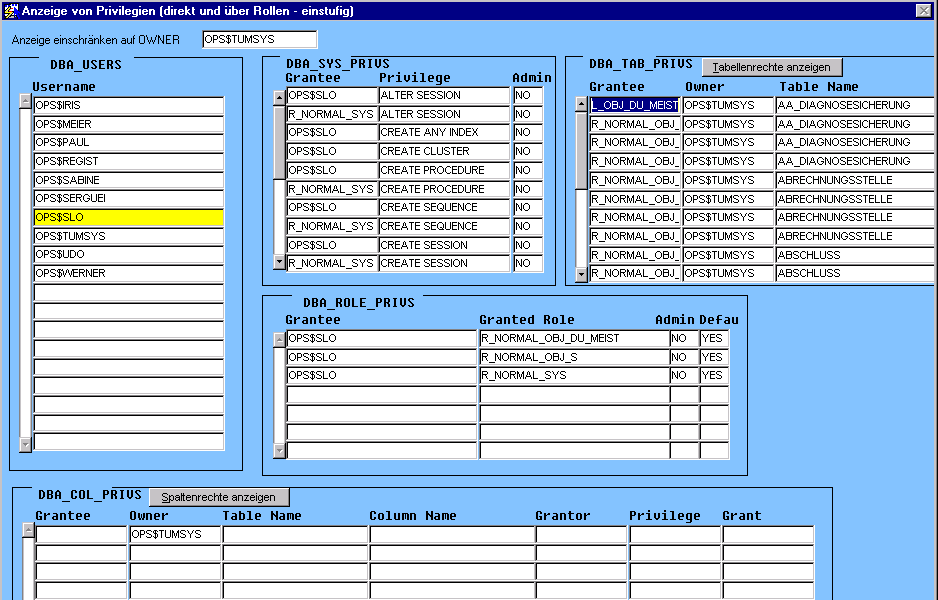This screenshot has height=600, width=938.
Task: Select the CREATE CLUSTER privilege row
Action: tap(443, 152)
